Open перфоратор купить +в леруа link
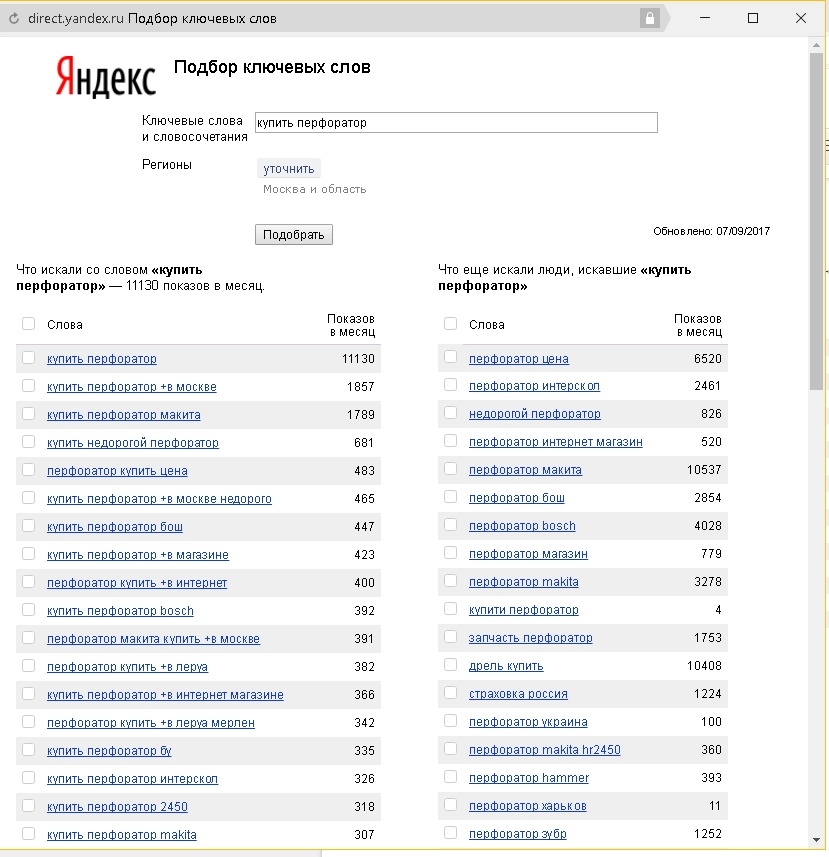 pos(127,667)
